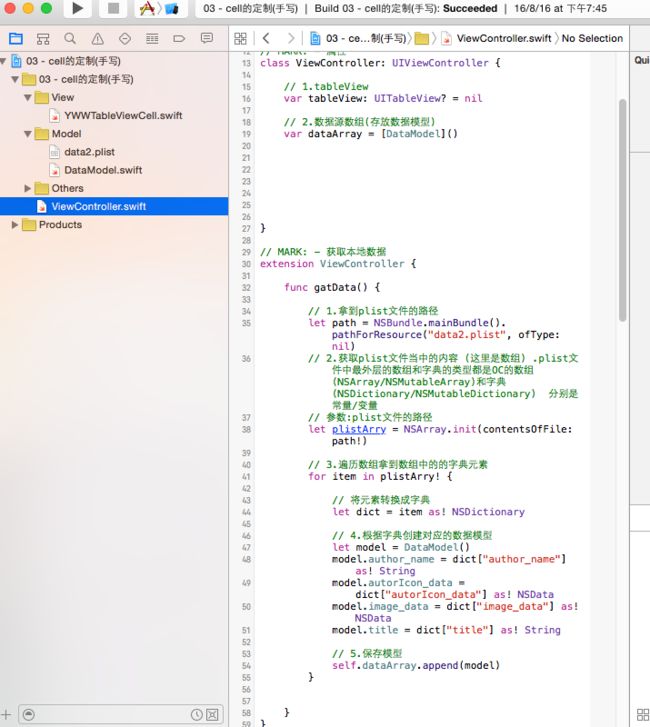Open the Test navigator diamond icon
The height and width of the screenshot is (727, 650).
125,38
